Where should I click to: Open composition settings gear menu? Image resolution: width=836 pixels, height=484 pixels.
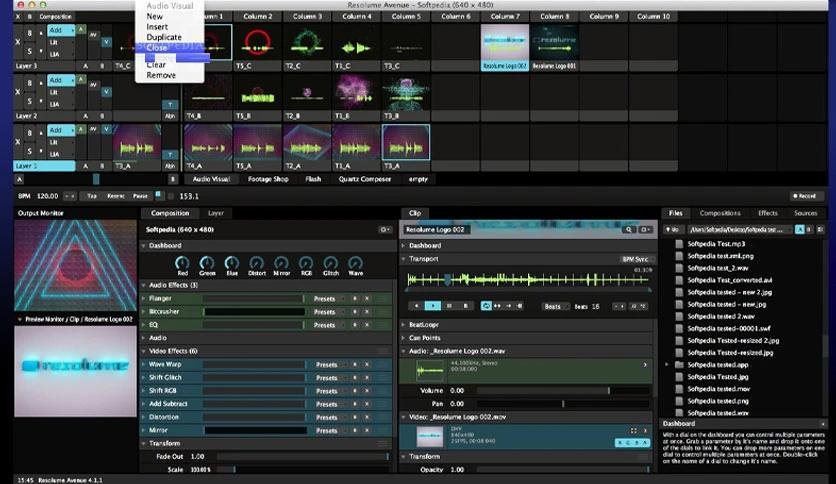tap(384, 230)
